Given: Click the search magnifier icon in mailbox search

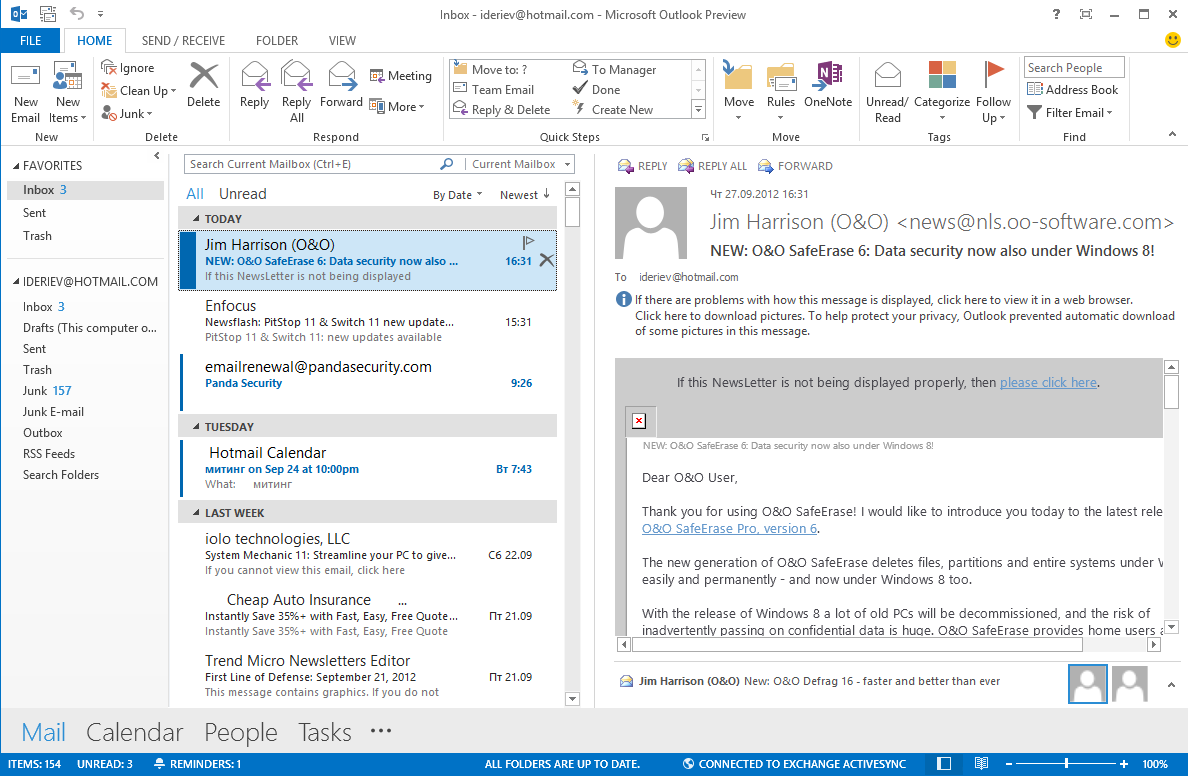Looking at the screenshot, I should (x=447, y=164).
